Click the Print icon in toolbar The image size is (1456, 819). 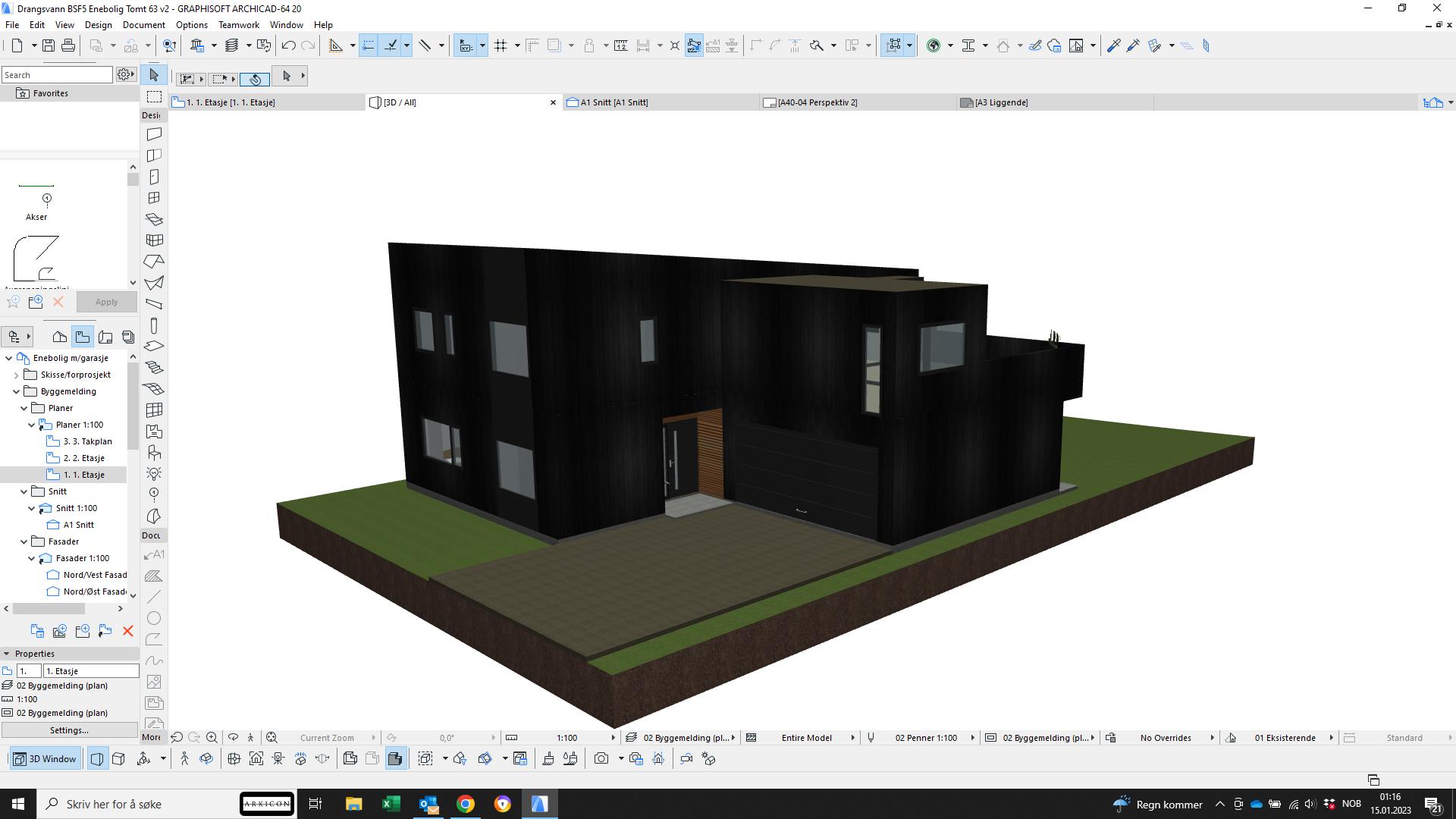(x=68, y=45)
